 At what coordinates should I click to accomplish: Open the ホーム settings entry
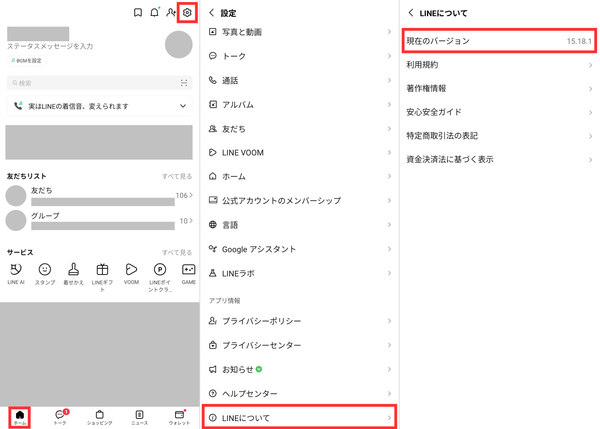(x=300, y=176)
